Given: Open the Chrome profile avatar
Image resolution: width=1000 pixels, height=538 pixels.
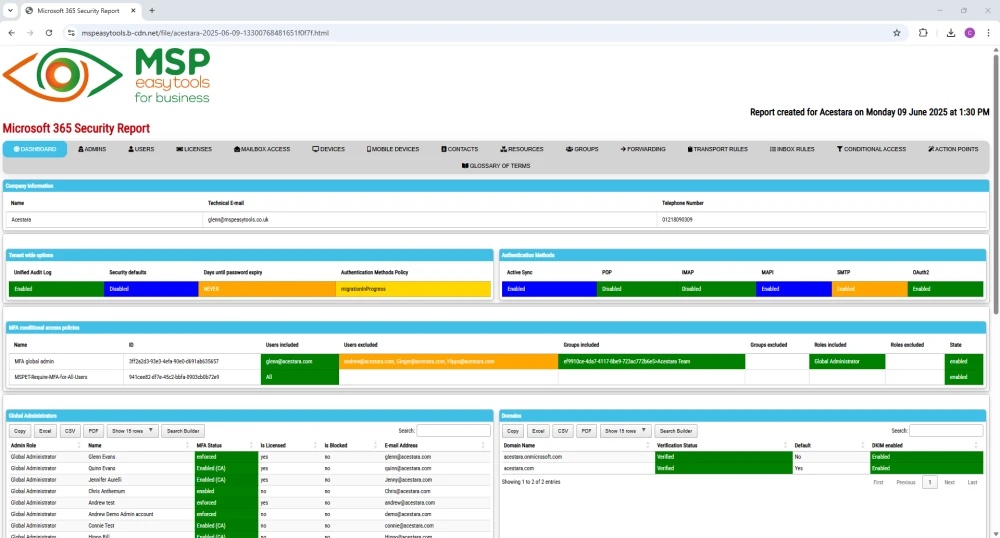Looking at the screenshot, I should tap(969, 33).
